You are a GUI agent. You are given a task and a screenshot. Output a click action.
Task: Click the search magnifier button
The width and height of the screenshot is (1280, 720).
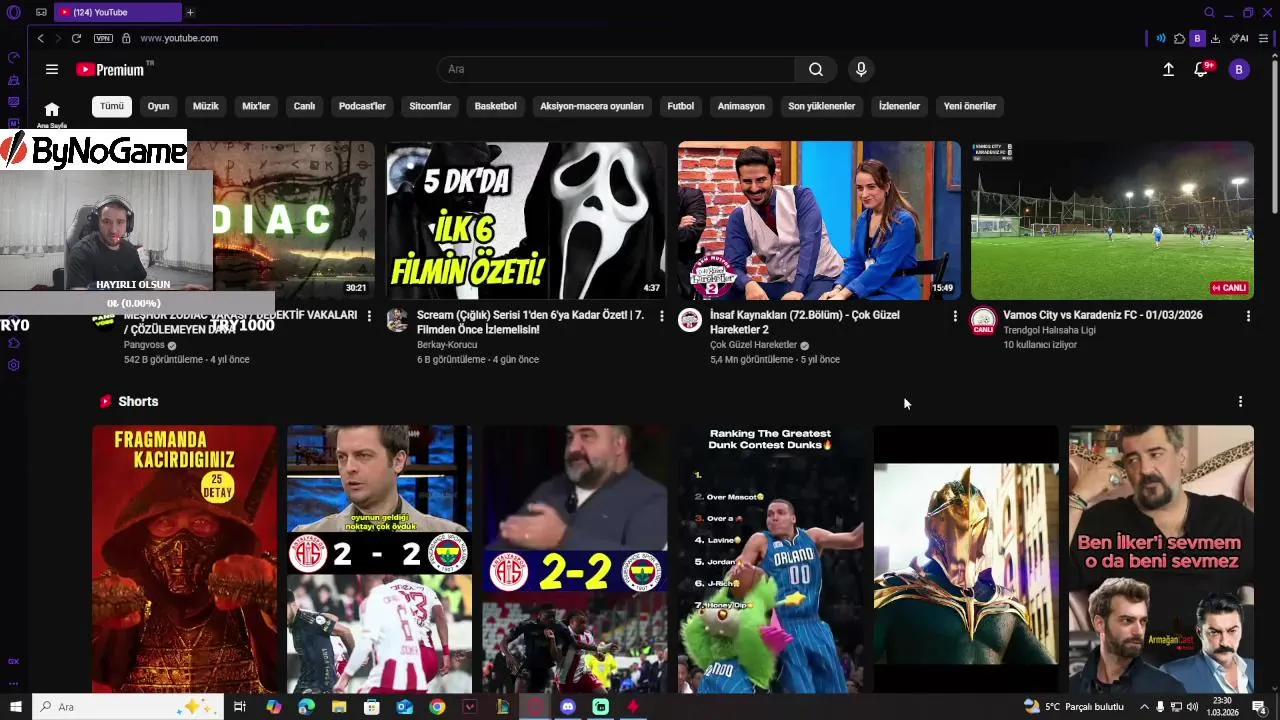816,69
